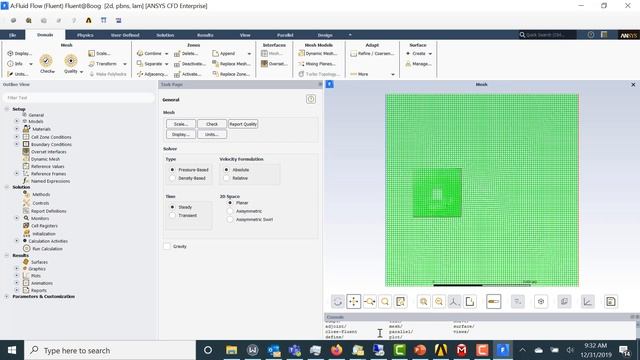This screenshot has height=360, width=640.
Task: Open the help icon in Task Page
Action: (311, 99)
